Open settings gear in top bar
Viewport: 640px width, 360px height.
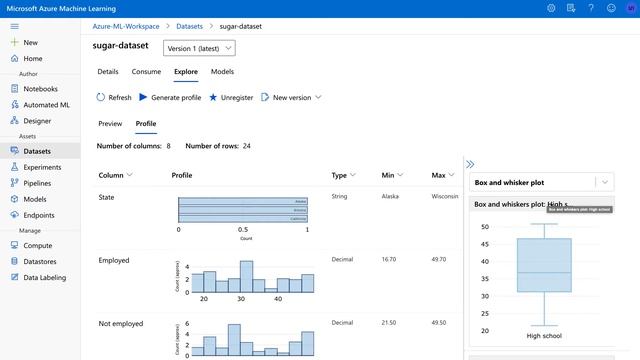click(551, 8)
